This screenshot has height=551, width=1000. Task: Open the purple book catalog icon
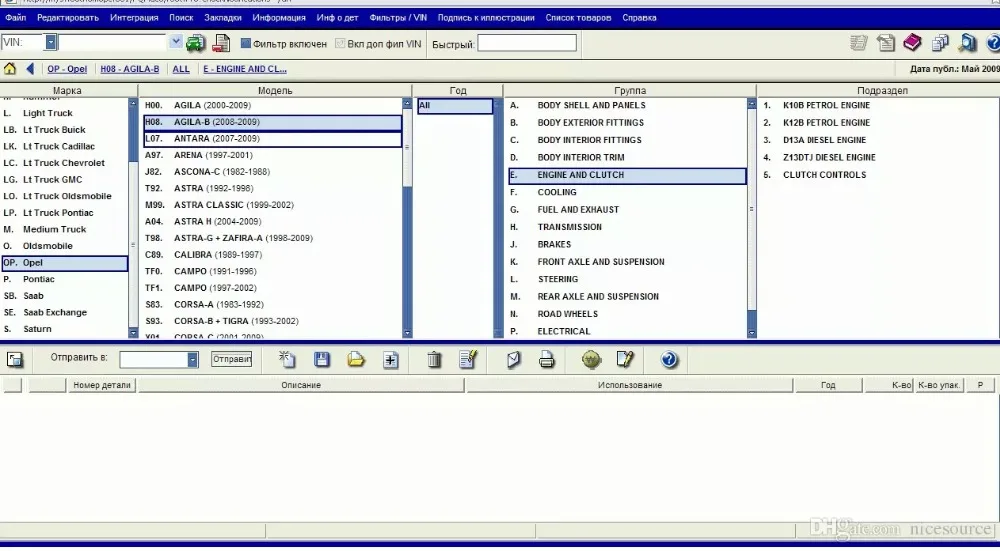point(913,43)
